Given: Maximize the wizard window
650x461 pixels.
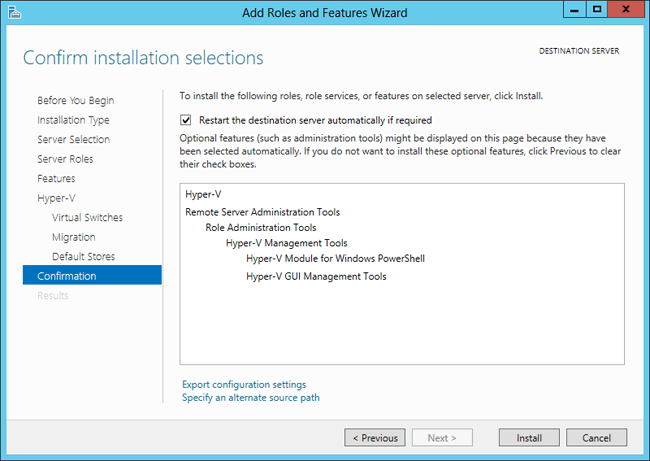Looking at the screenshot, I should tap(597, 10).
